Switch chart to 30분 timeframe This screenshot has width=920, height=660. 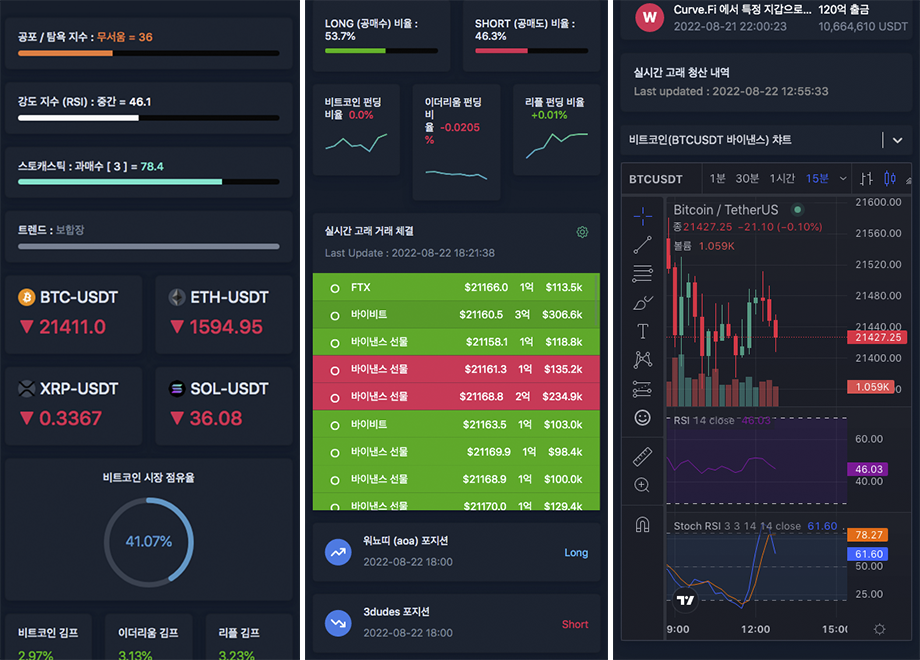[x=747, y=179]
